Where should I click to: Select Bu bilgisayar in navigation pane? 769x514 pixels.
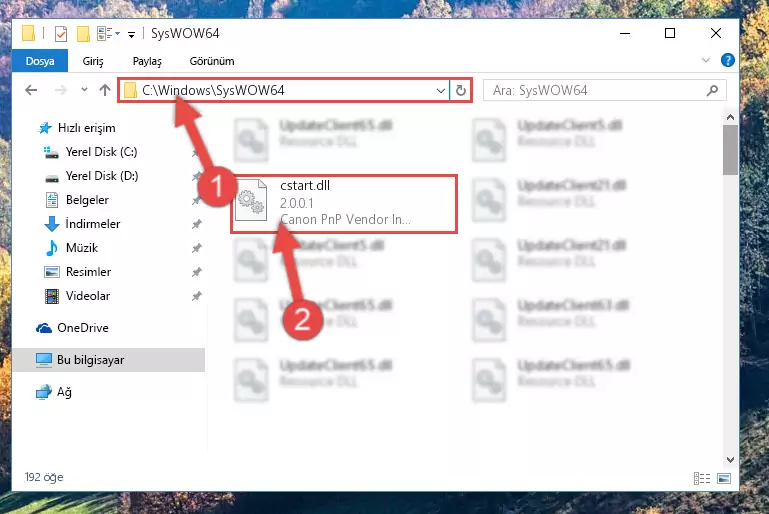(108, 360)
